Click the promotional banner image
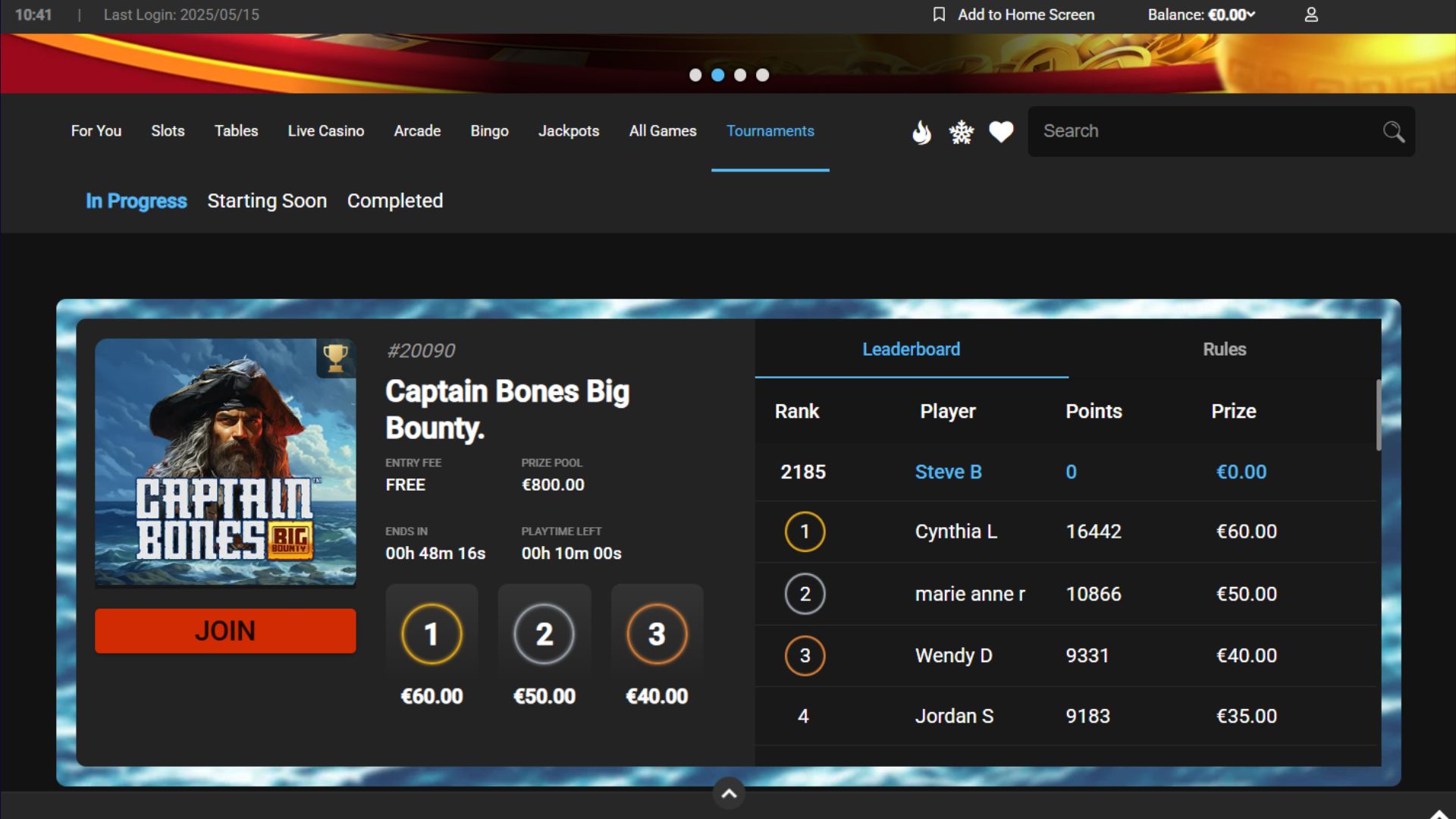The height and width of the screenshot is (819, 1456). (x=728, y=64)
